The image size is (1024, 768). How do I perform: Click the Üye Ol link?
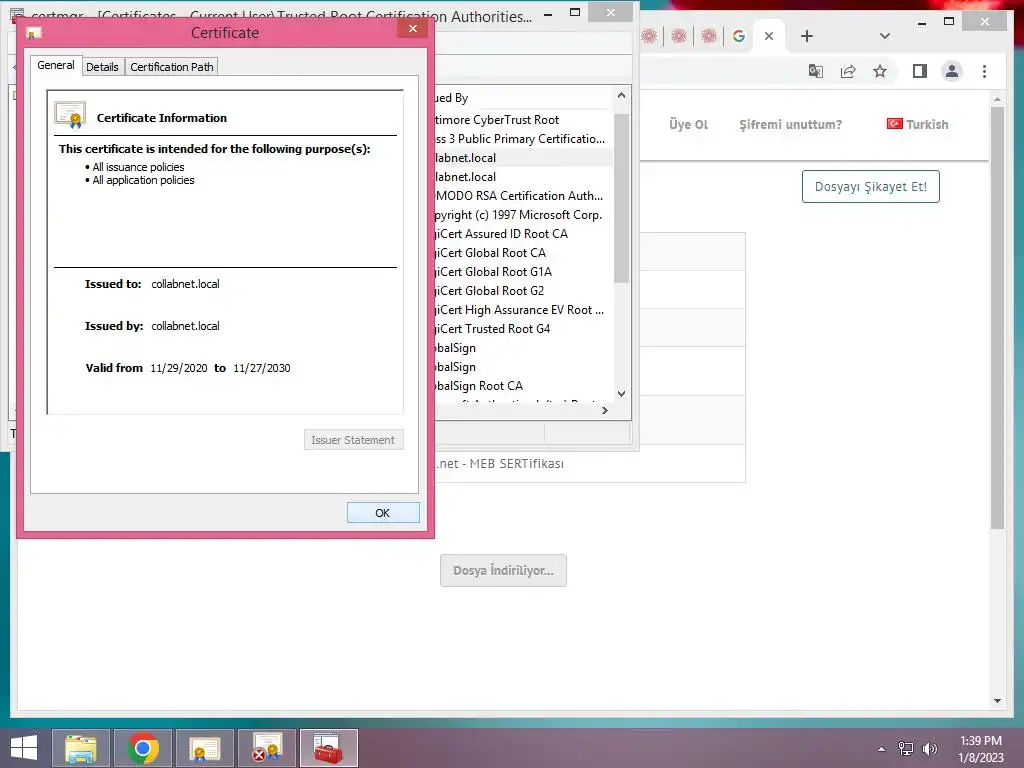688,124
